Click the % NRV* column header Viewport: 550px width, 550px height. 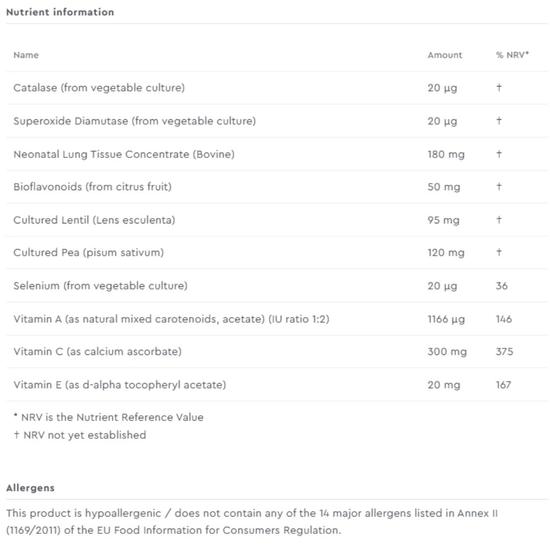pyautogui.click(x=512, y=55)
